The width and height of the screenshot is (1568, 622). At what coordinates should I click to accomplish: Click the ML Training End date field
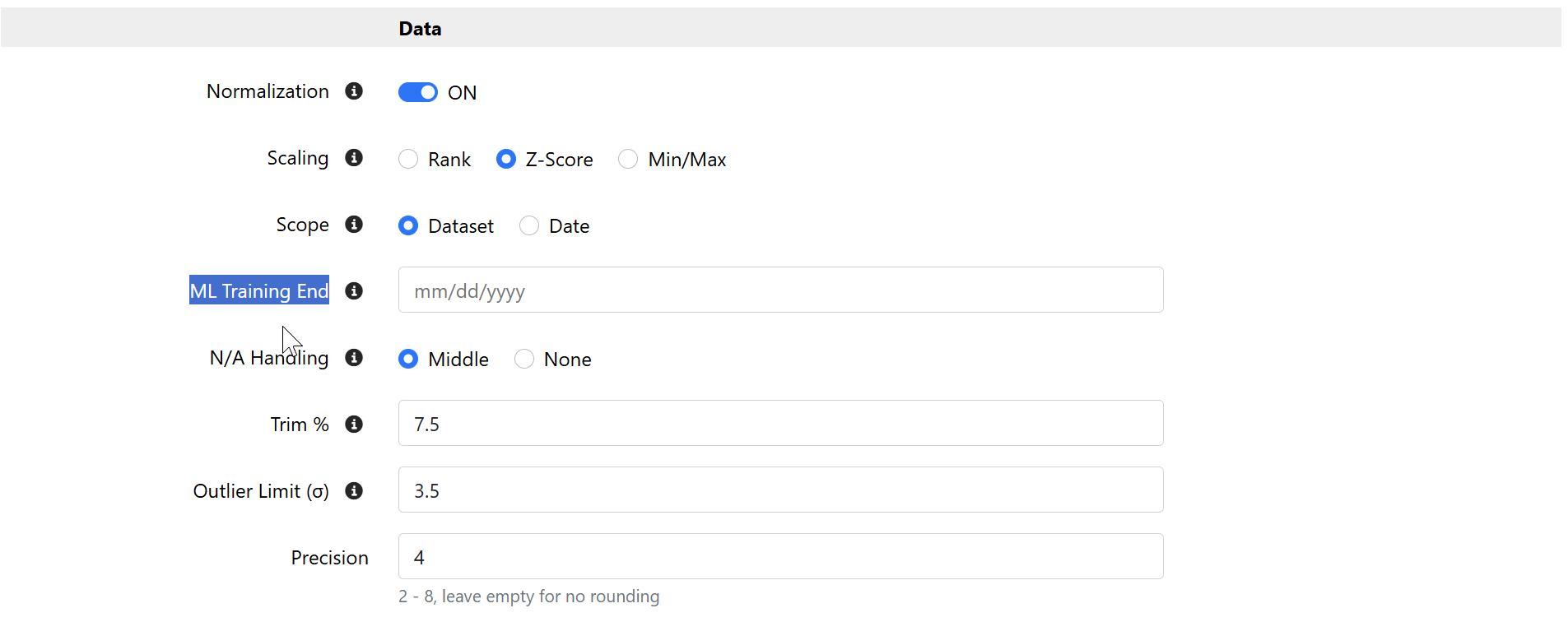[780, 290]
